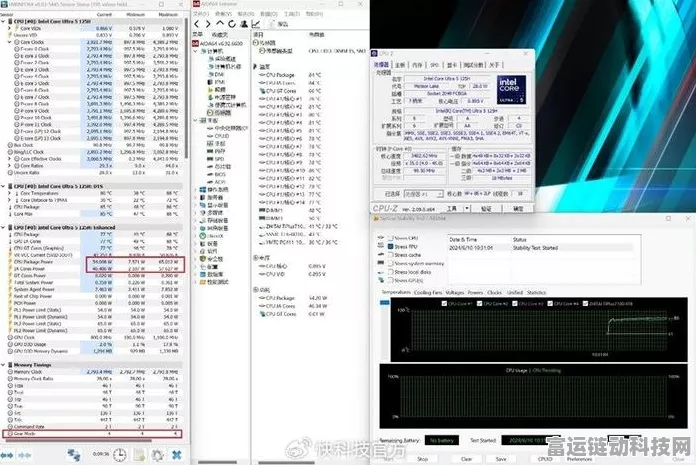Expand Core Temperatures row in HWiNFO
Screen dimensions: 696x465
pos(9,193)
